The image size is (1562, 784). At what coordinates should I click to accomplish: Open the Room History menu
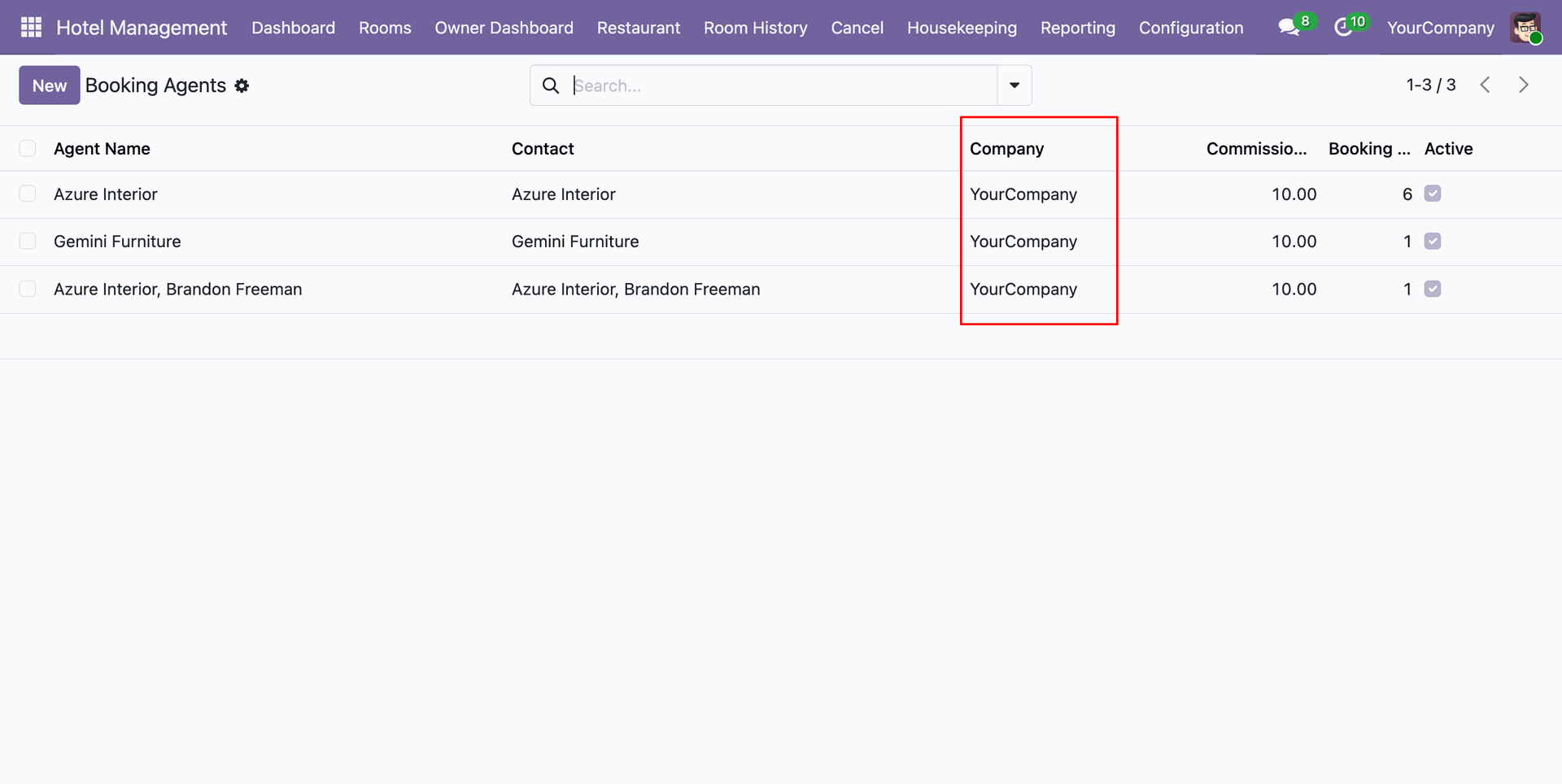point(756,28)
